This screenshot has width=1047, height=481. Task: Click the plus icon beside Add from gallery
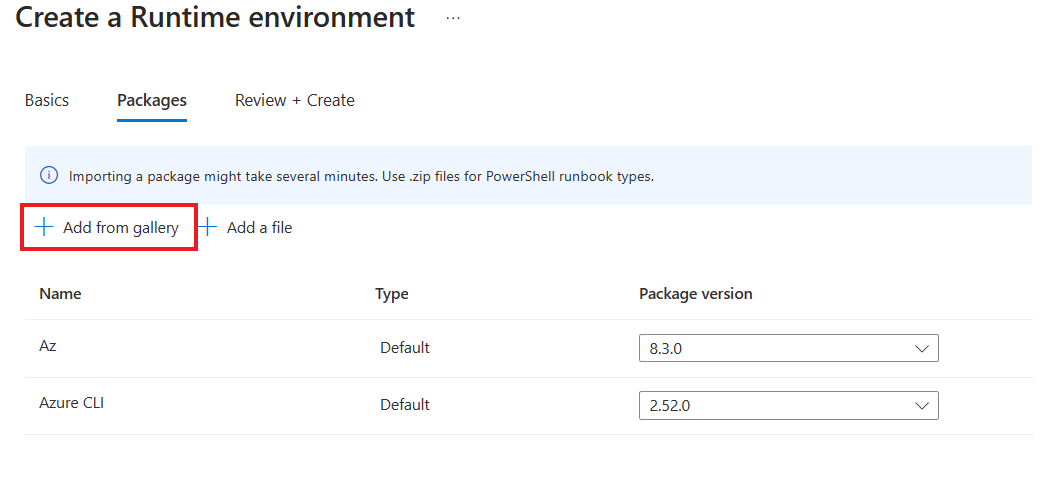pos(43,227)
